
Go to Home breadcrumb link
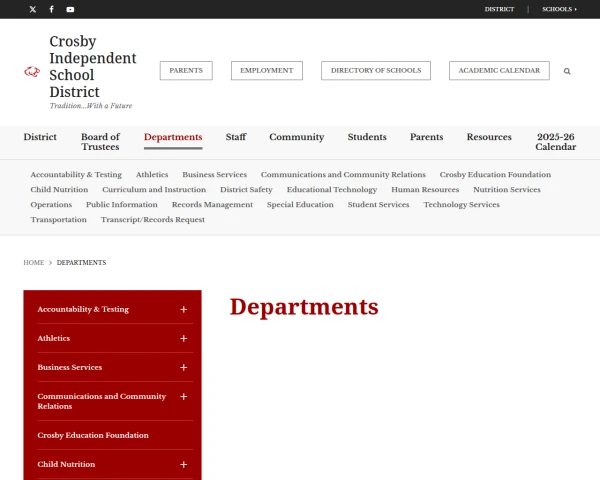[34, 263]
